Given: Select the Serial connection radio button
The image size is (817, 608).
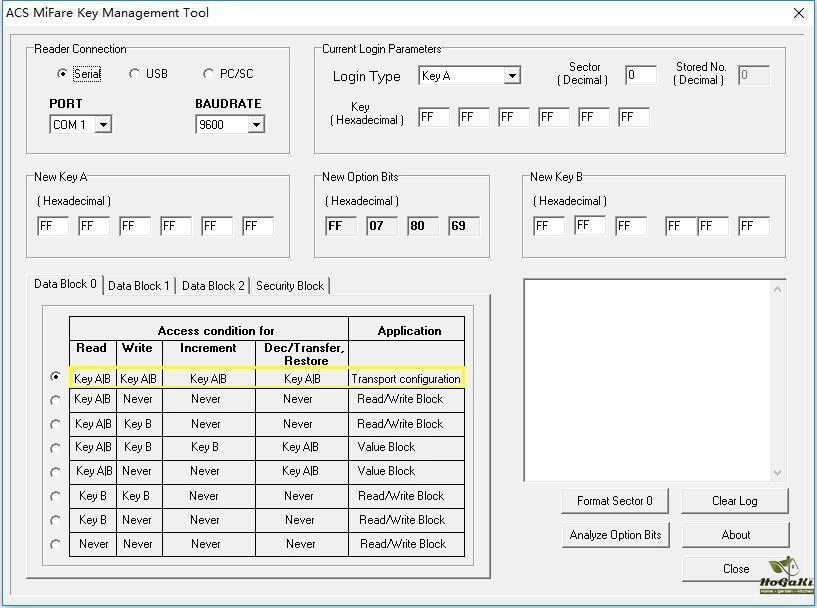Looking at the screenshot, I should click(x=63, y=74).
